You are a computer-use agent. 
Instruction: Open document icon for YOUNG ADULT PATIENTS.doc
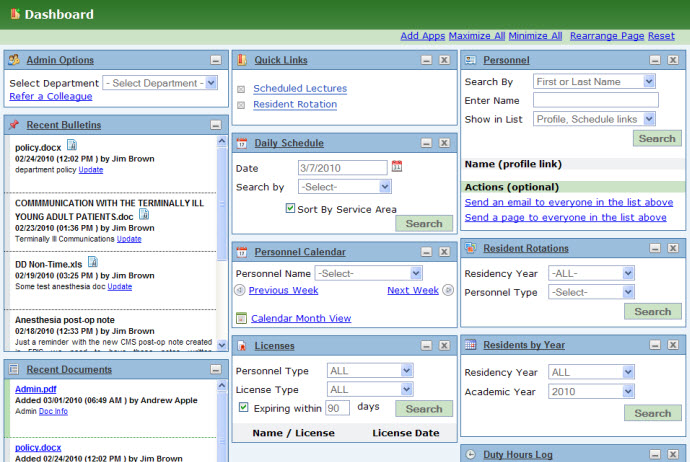click(x=144, y=214)
